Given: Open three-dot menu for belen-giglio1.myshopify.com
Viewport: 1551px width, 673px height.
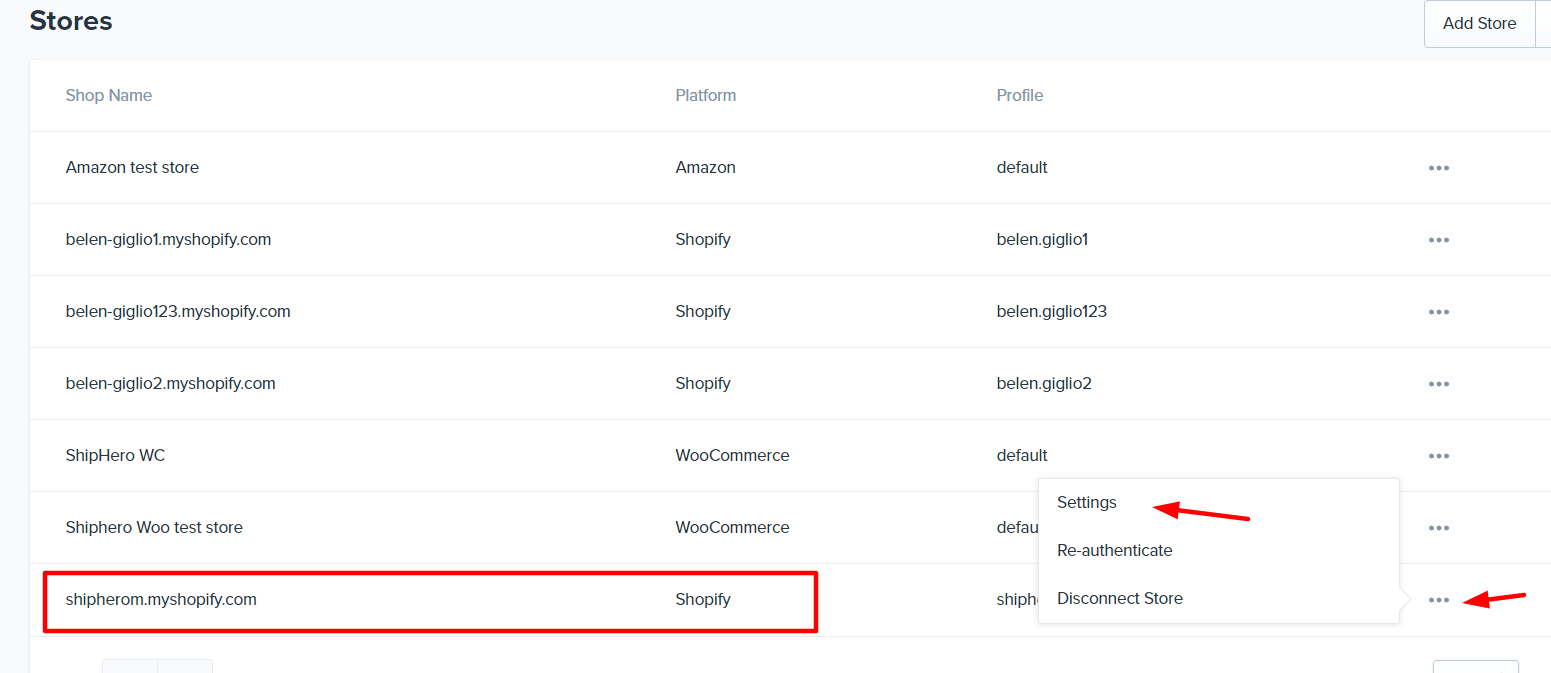Looking at the screenshot, I should [1438, 240].
